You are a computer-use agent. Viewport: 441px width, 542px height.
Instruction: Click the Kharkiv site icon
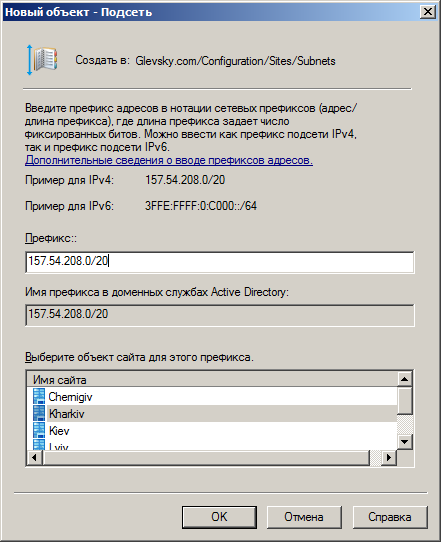[x=39, y=413]
